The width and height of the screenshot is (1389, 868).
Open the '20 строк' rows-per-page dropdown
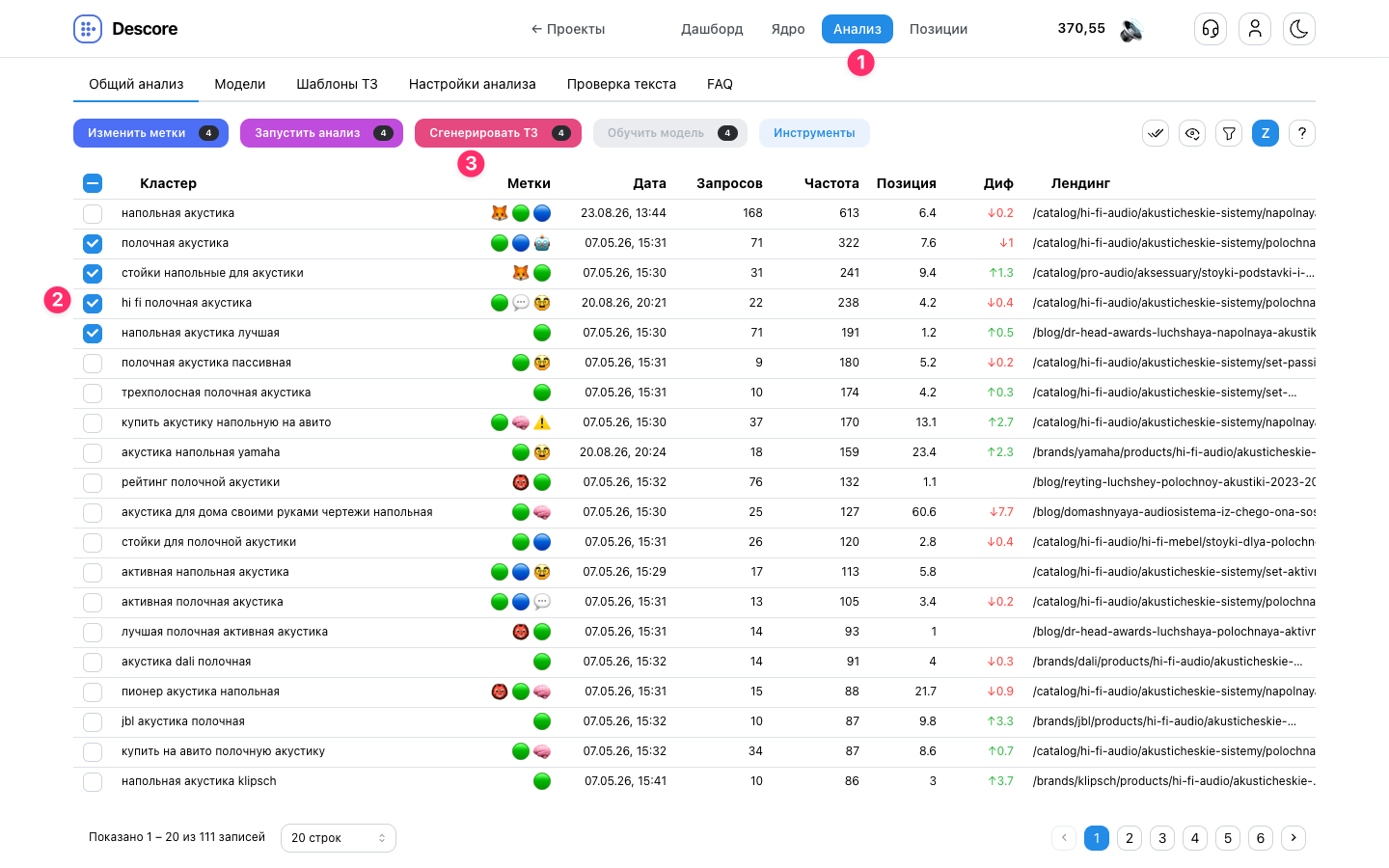click(339, 838)
